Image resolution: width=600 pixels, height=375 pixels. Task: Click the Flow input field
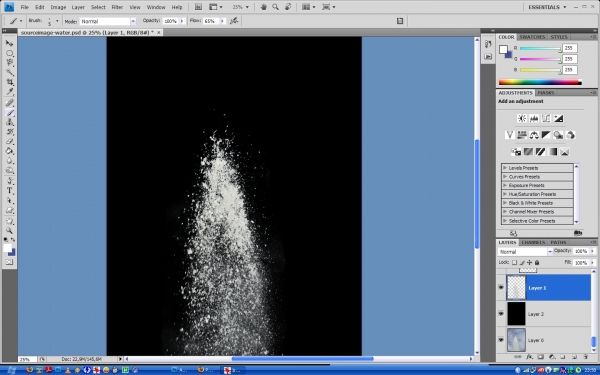click(x=211, y=21)
